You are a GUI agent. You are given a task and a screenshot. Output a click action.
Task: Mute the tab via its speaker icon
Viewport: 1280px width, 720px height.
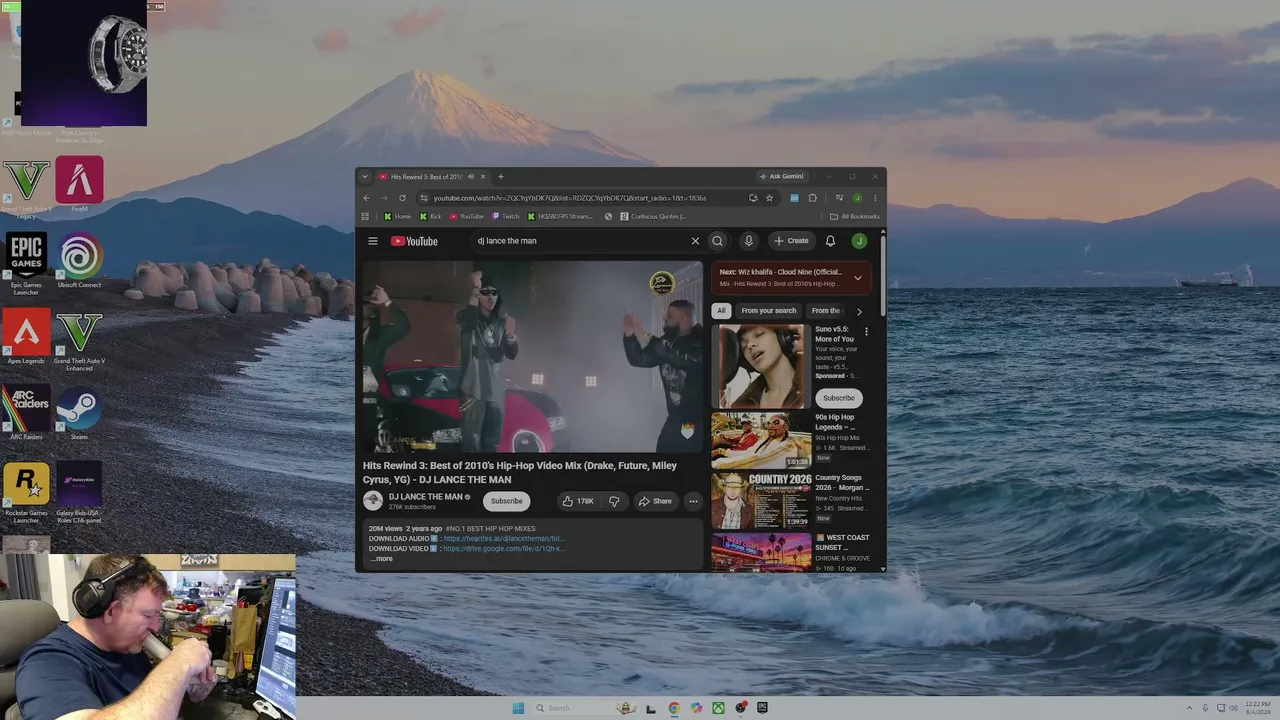point(470,177)
